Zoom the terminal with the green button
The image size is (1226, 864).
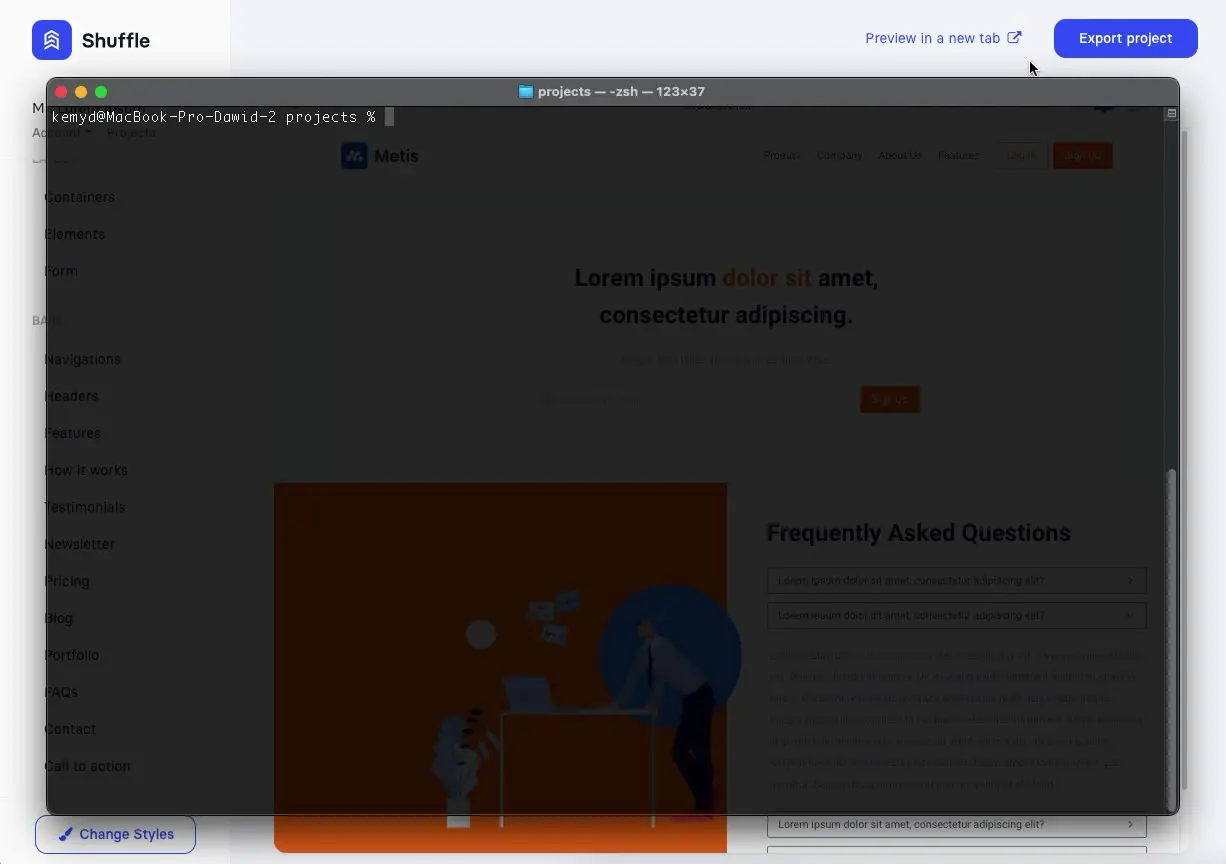pos(101,92)
